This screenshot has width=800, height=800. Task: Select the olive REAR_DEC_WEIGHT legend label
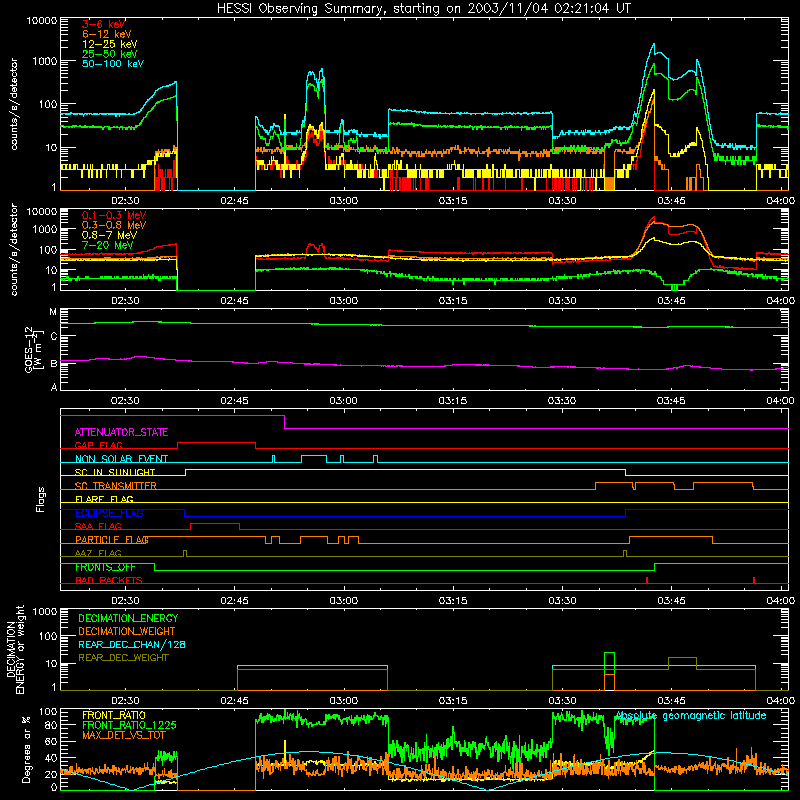click(x=123, y=658)
